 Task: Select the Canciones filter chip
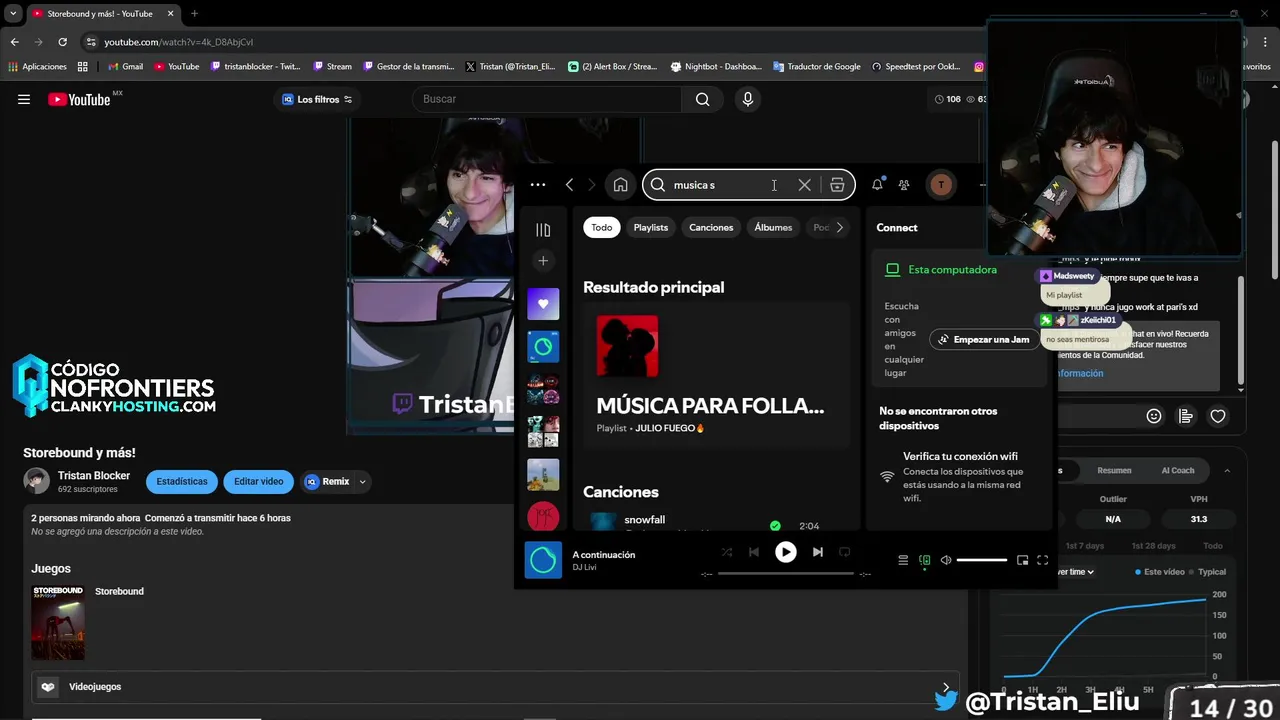(x=711, y=227)
